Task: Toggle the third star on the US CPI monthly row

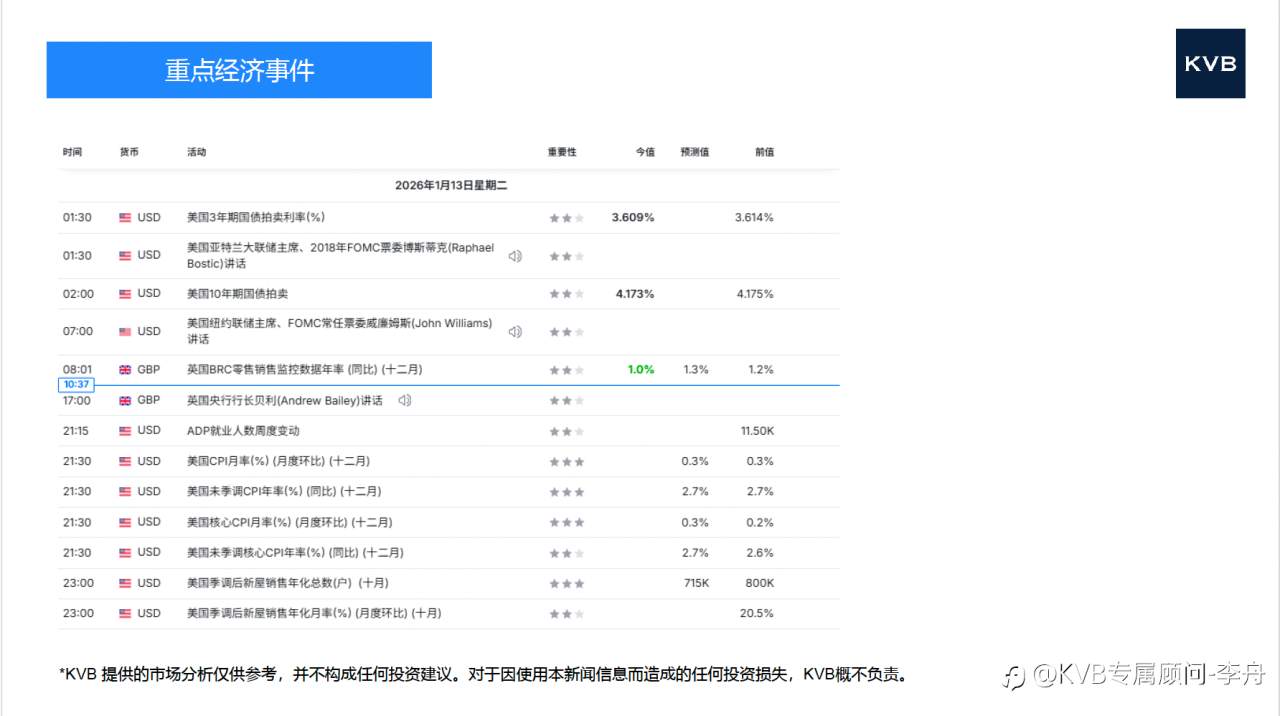Action: pos(578,461)
